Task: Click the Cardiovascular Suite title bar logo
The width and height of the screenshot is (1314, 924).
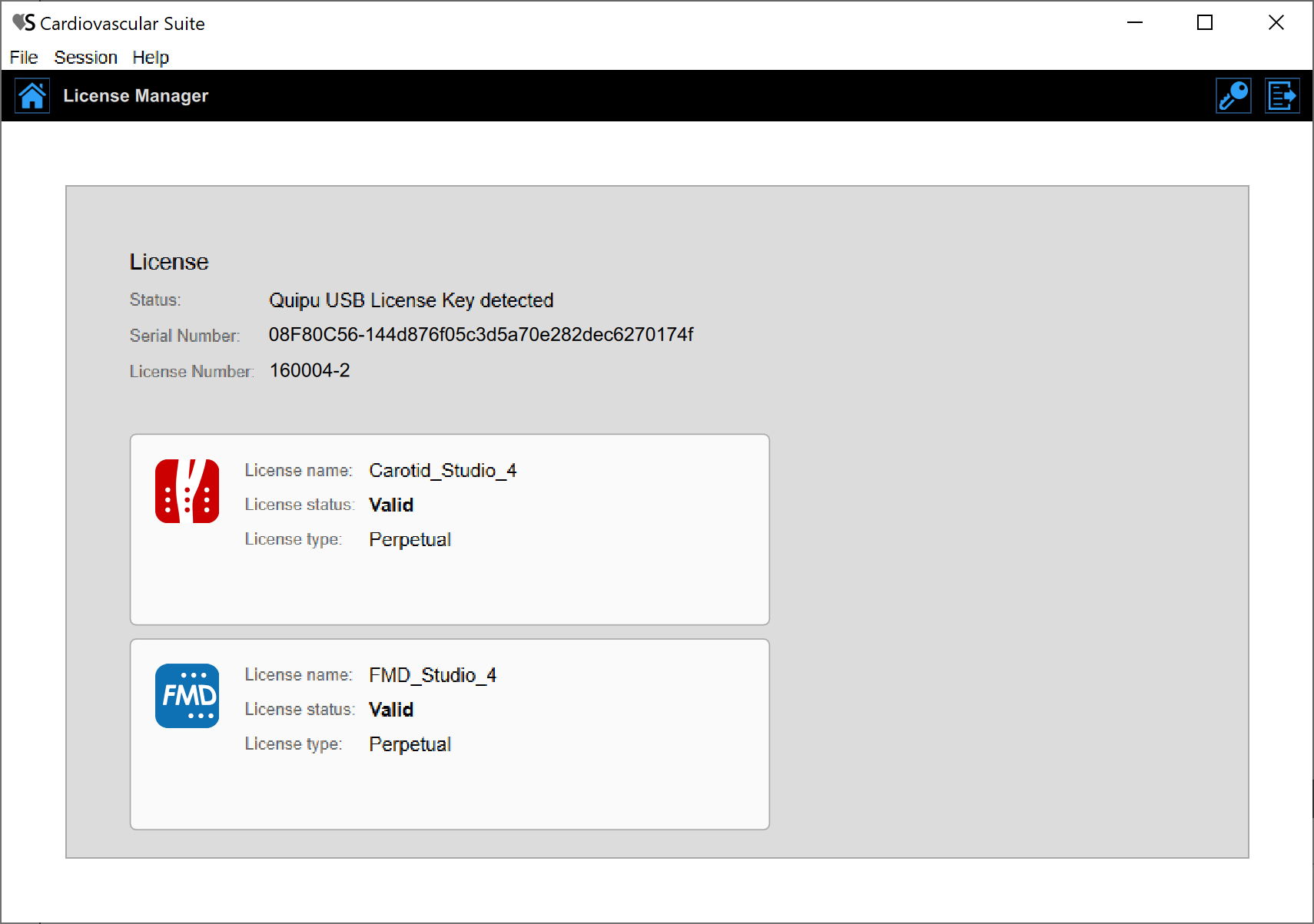Action: coord(23,23)
